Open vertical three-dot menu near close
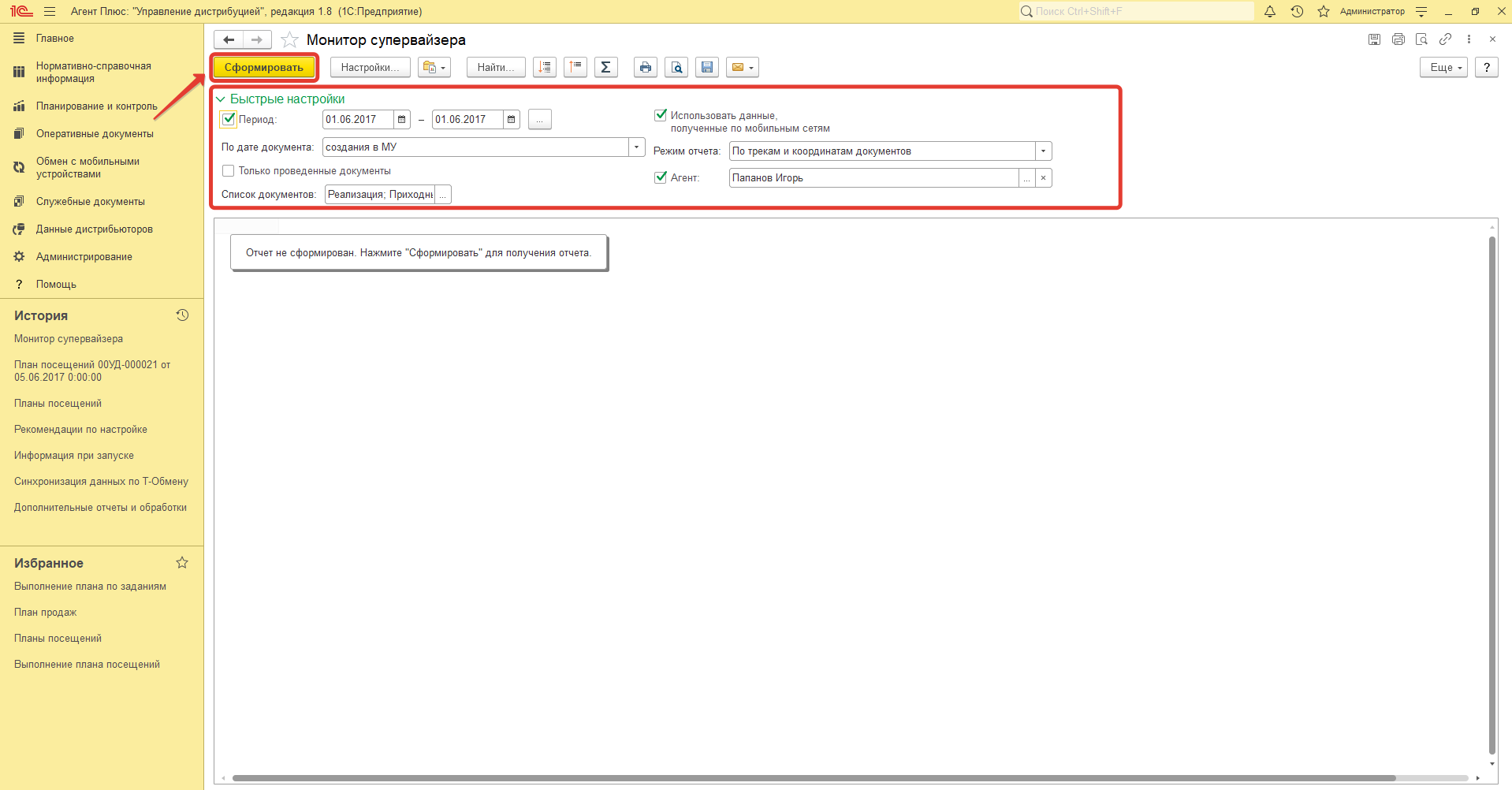 click(1469, 39)
